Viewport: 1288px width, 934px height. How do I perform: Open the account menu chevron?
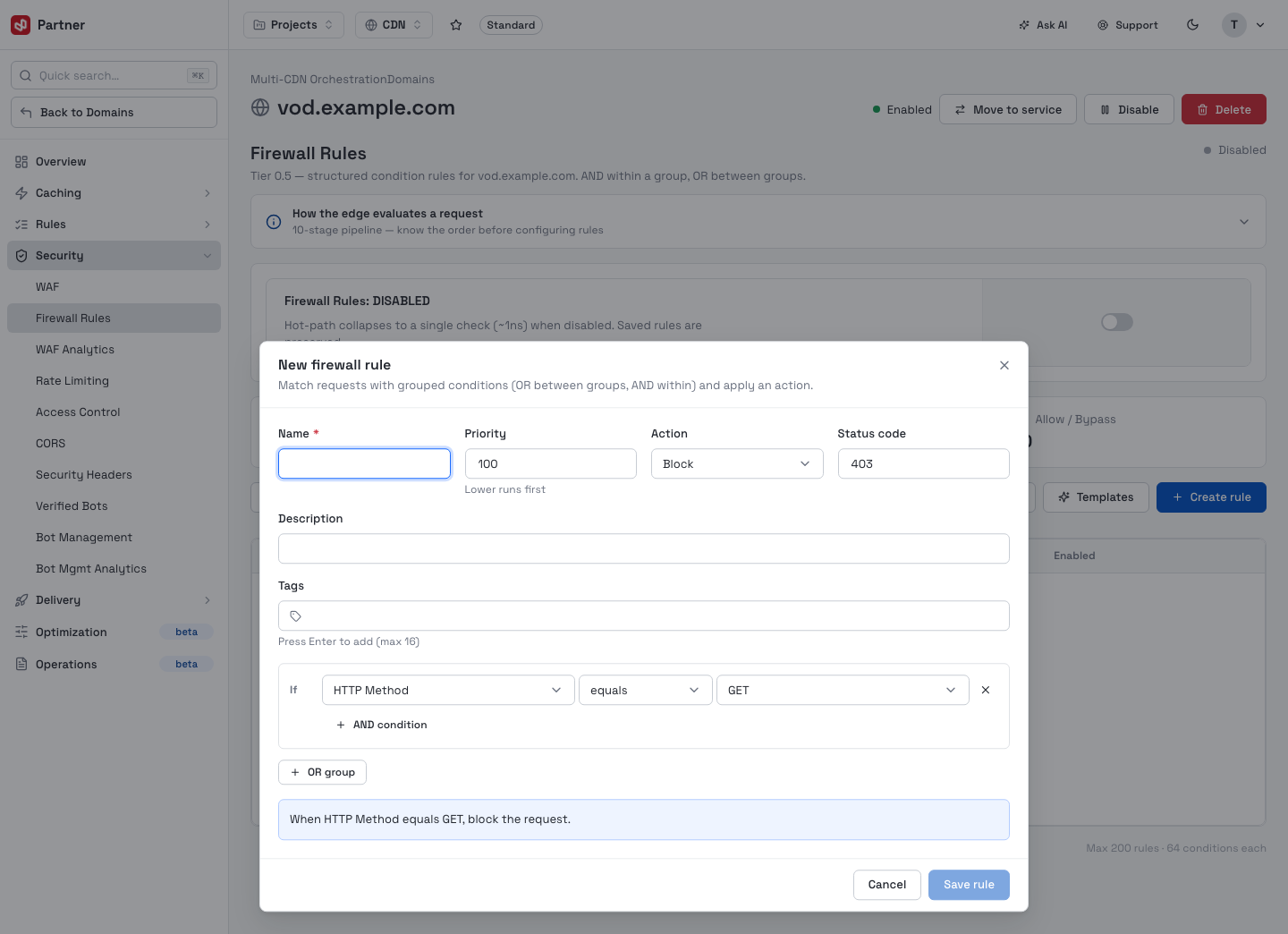(1260, 25)
